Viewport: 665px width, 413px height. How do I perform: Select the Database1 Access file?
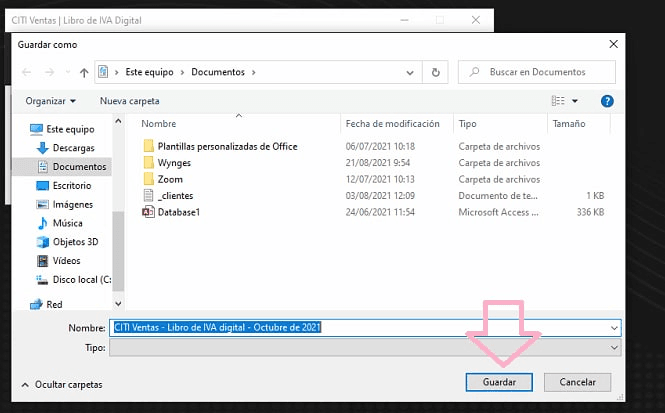coord(178,212)
